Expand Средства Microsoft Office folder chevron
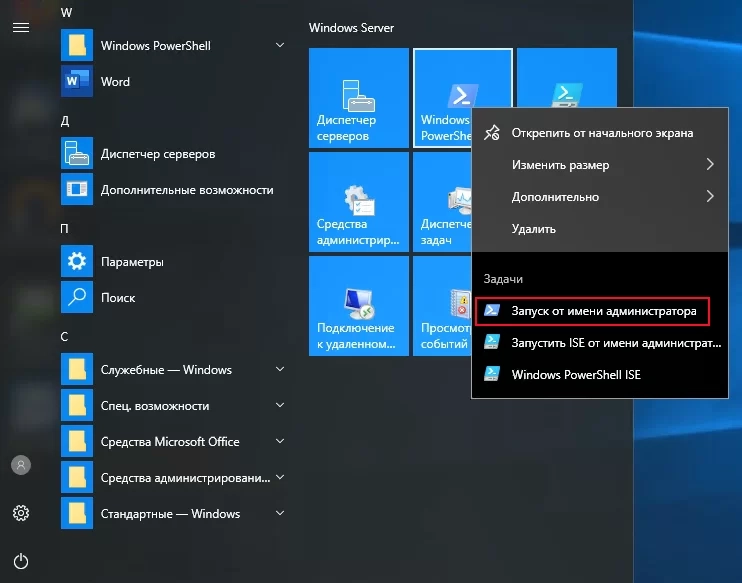This screenshot has width=742, height=583. click(x=280, y=441)
